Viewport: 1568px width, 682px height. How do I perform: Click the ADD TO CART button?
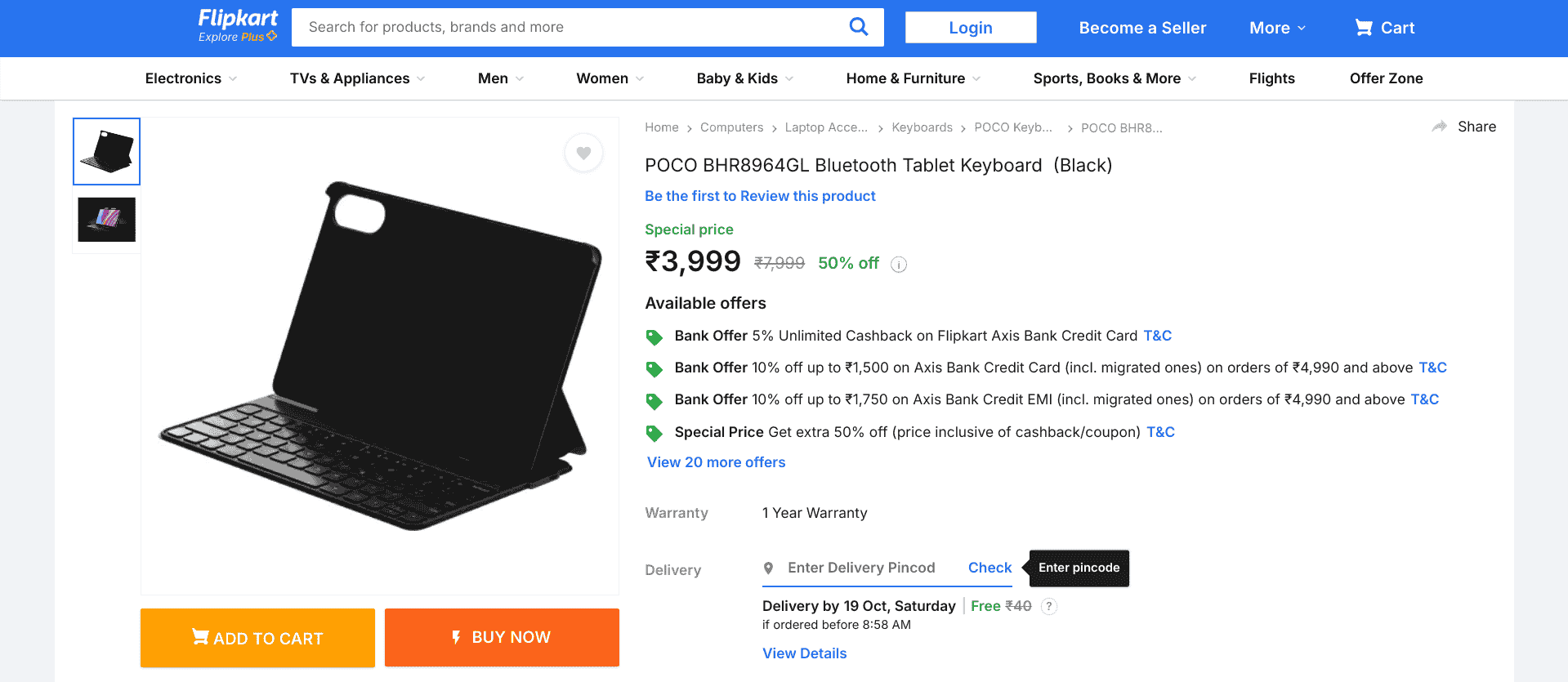[x=257, y=638]
